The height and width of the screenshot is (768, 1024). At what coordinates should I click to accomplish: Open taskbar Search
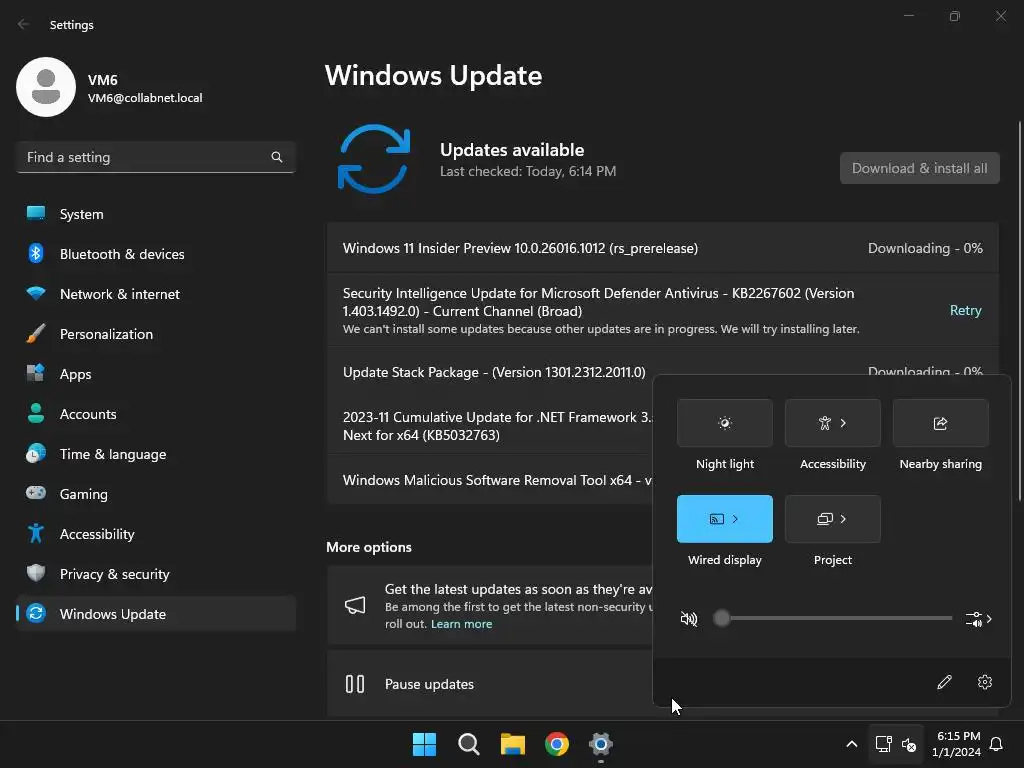[x=468, y=744]
